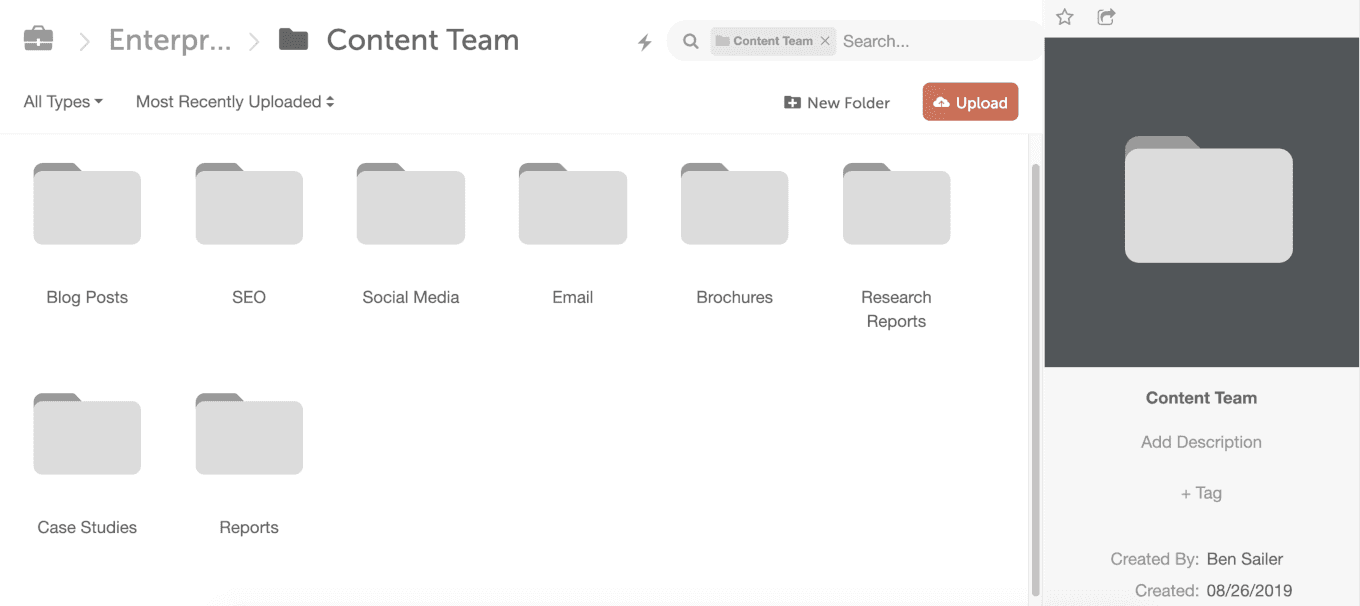The height and width of the screenshot is (606, 1360).
Task: Click + Tag to add a tag
Action: click(x=1200, y=492)
